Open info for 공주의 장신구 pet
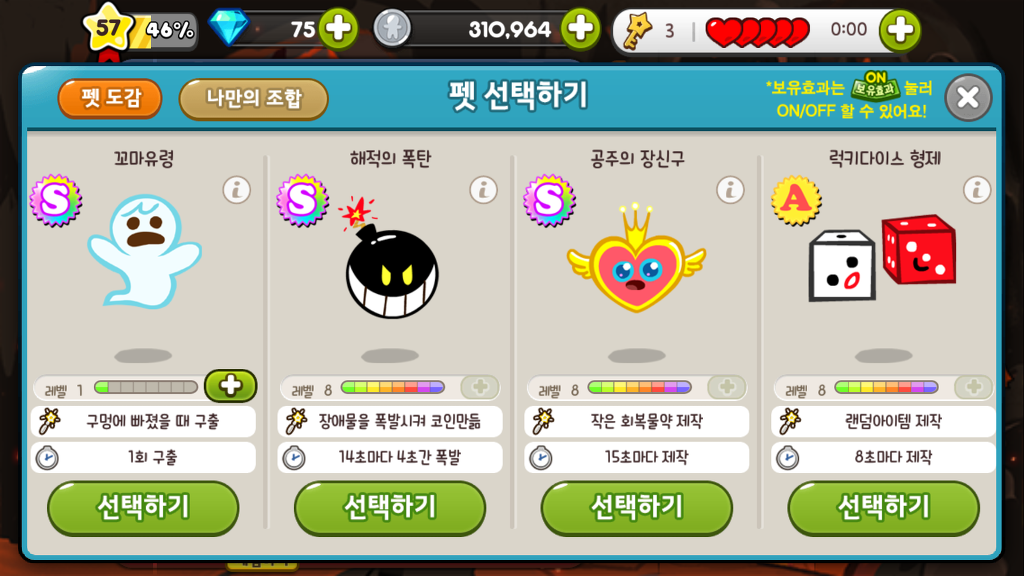The width and height of the screenshot is (1024, 576). point(730,190)
